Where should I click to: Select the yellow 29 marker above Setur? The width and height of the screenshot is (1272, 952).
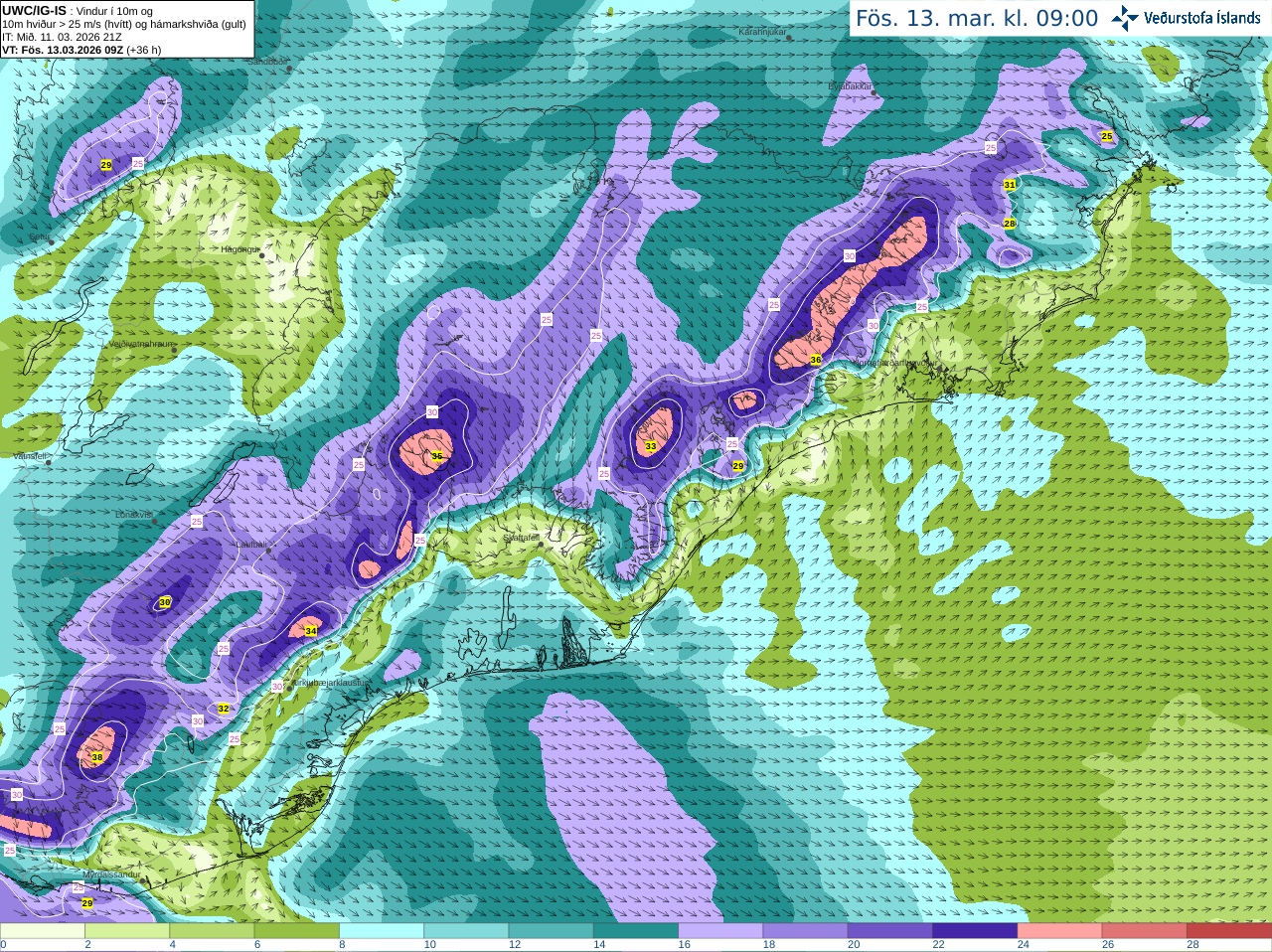(106, 164)
